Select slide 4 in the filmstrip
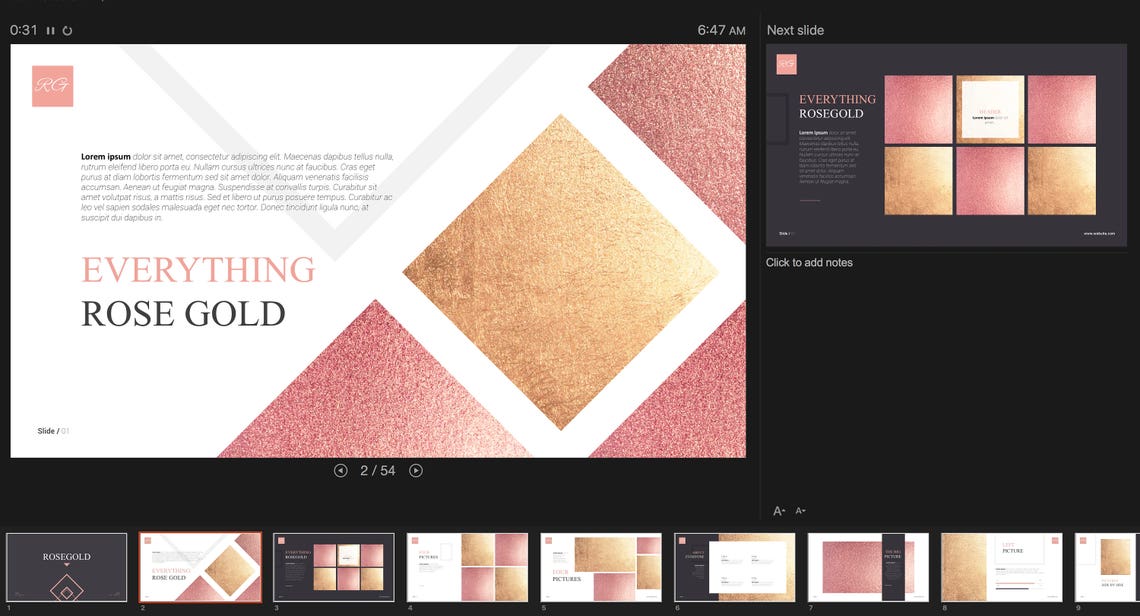 [x=467, y=567]
